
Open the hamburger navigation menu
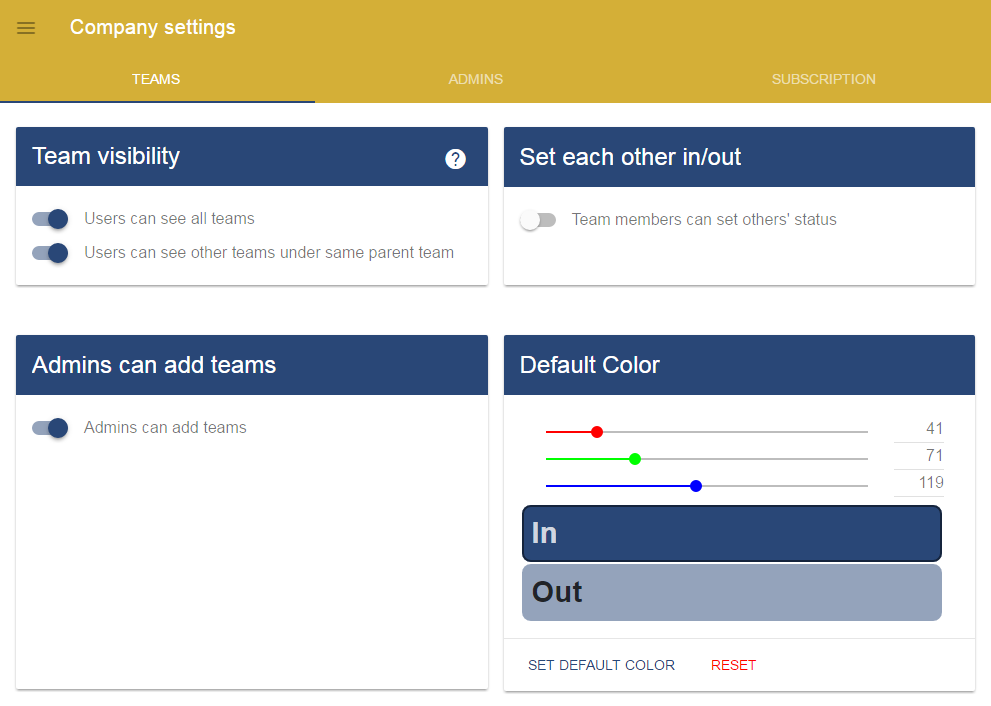26,28
